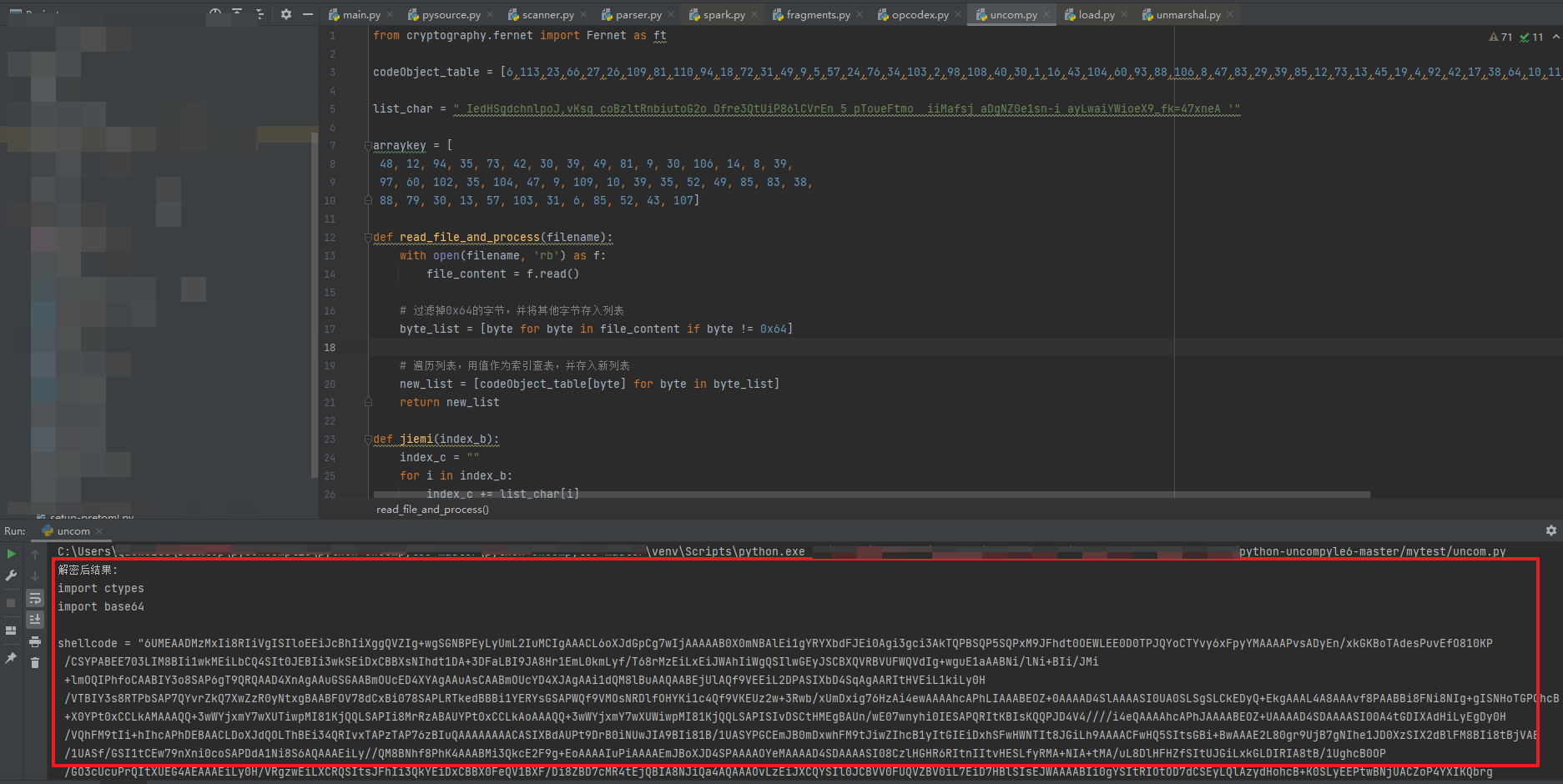The height and width of the screenshot is (784, 1563).
Task: Clear console output with trash icon
Action: [x=35, y=662]
